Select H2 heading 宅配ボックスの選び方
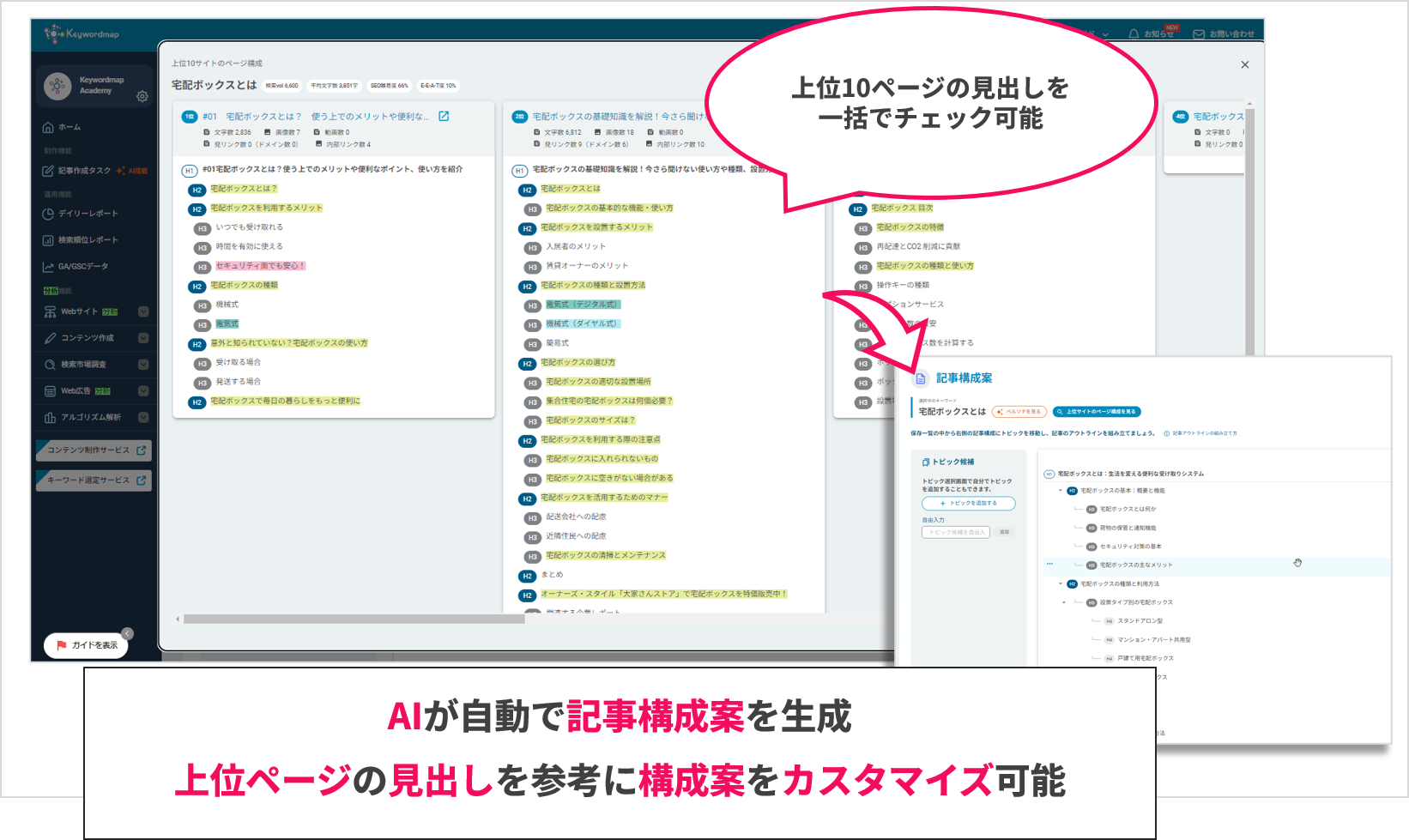Screen dimensions: 1409x840 (x=578, y=362)
